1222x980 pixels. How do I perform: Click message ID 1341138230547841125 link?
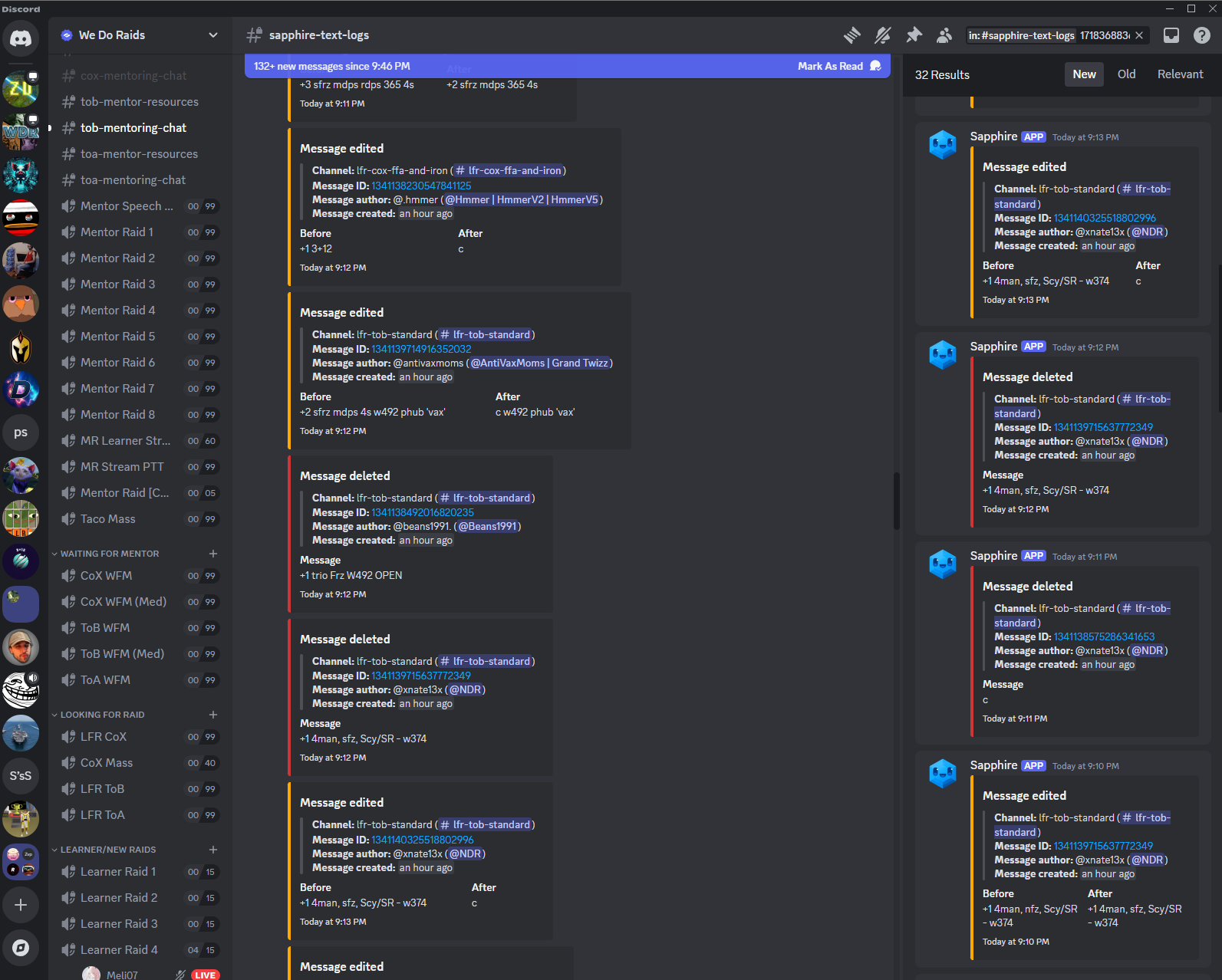(421, 186)
